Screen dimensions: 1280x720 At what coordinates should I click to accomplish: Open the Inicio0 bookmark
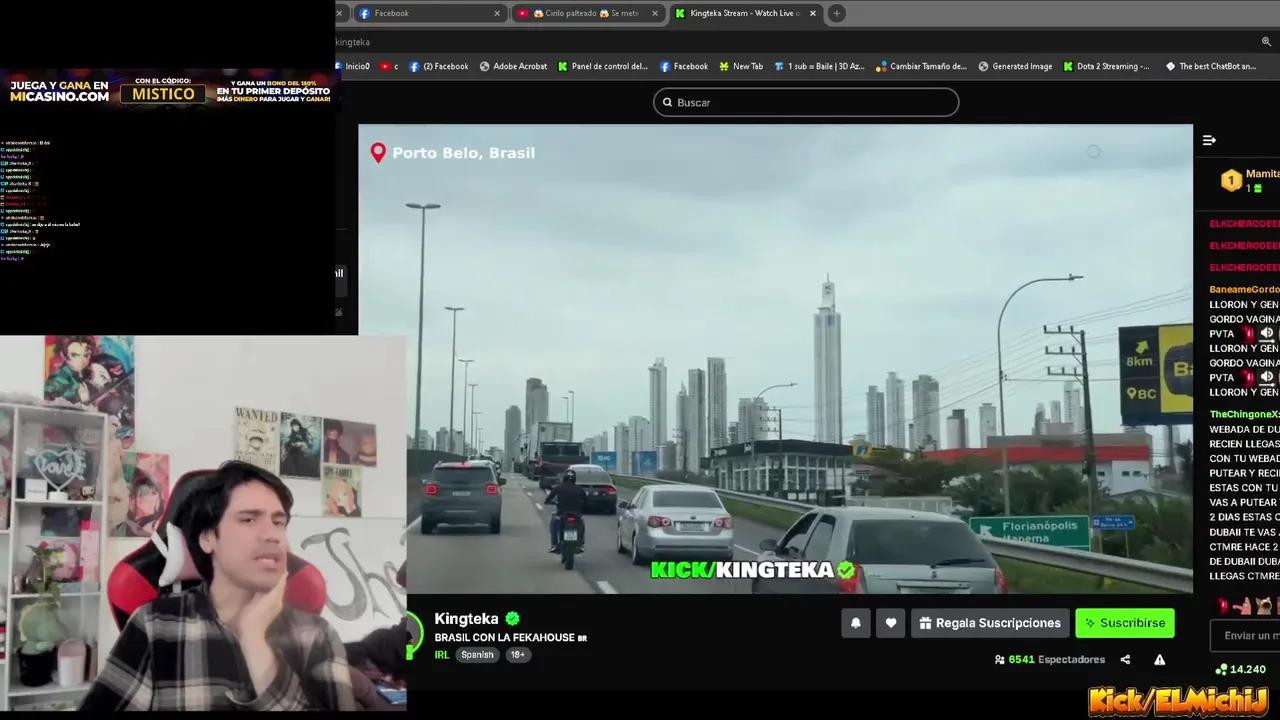[352, 66]
